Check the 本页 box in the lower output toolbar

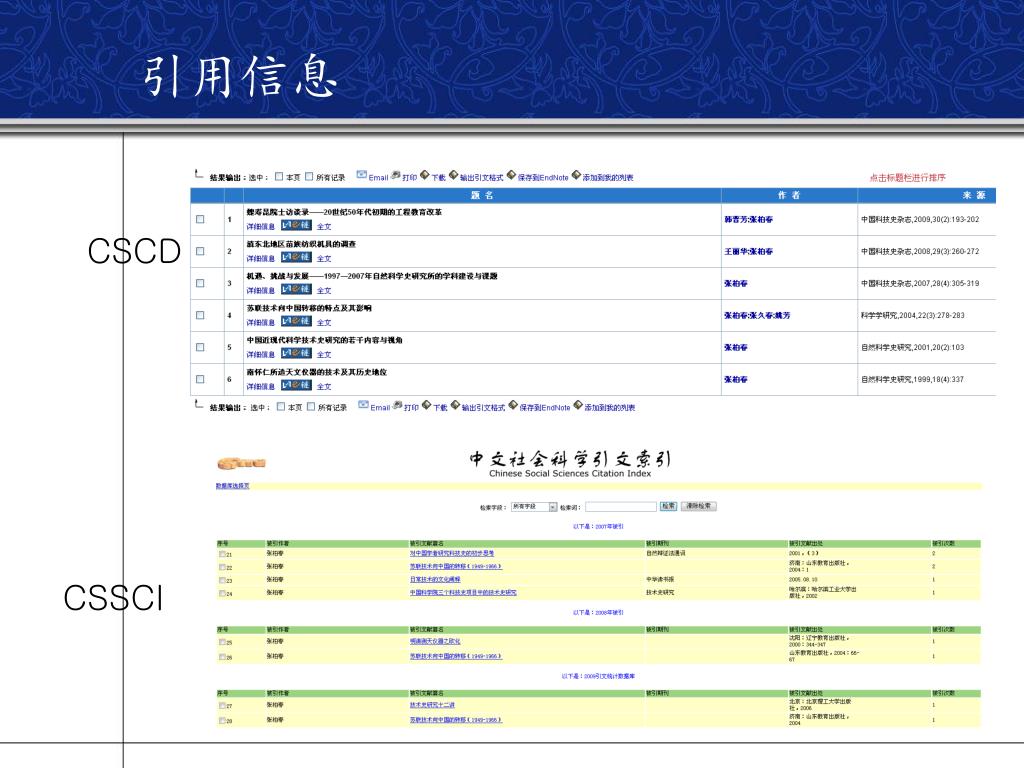click(281, 406)
